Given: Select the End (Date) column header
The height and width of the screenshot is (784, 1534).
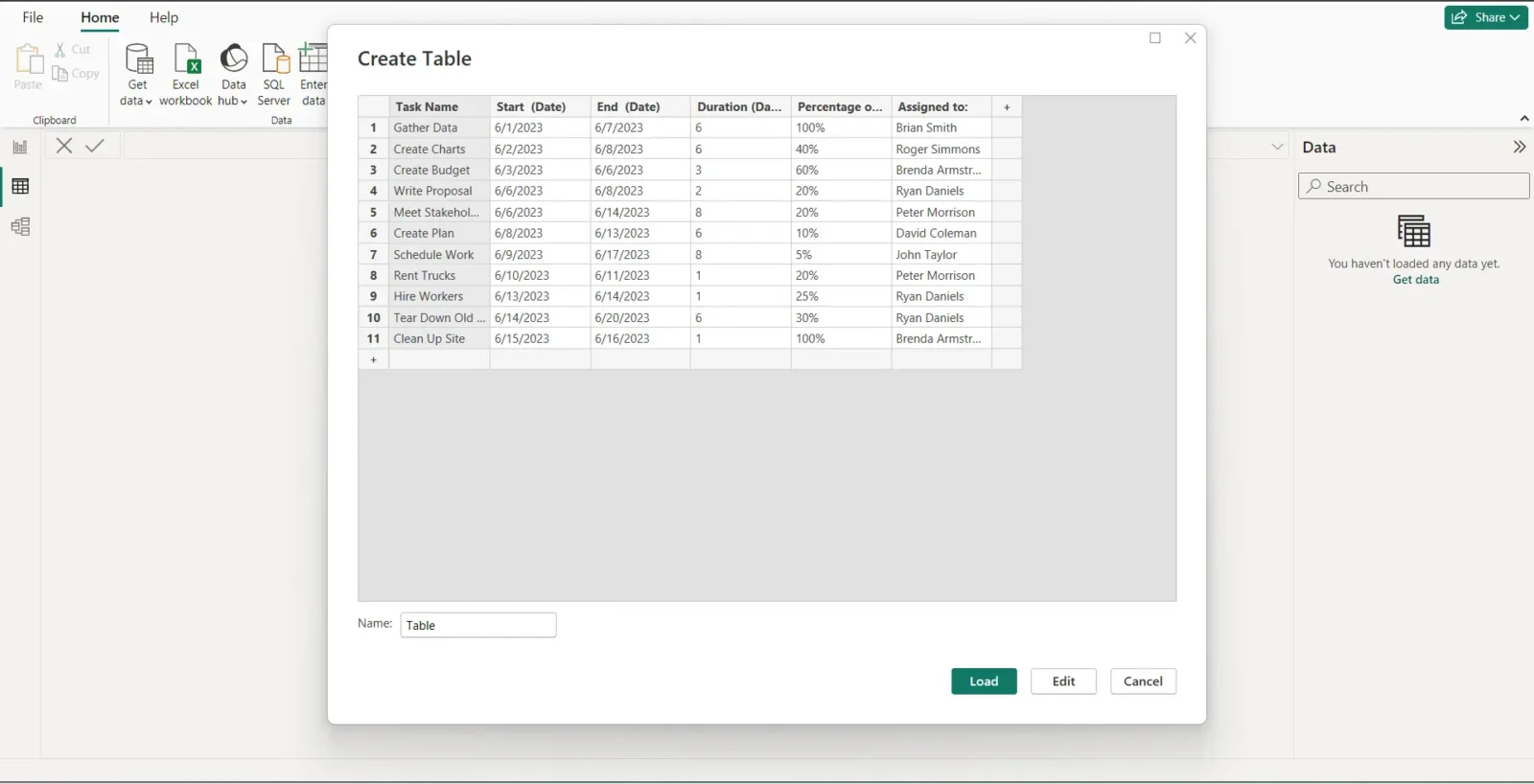Looking at the screenshot, I should 640,107.
